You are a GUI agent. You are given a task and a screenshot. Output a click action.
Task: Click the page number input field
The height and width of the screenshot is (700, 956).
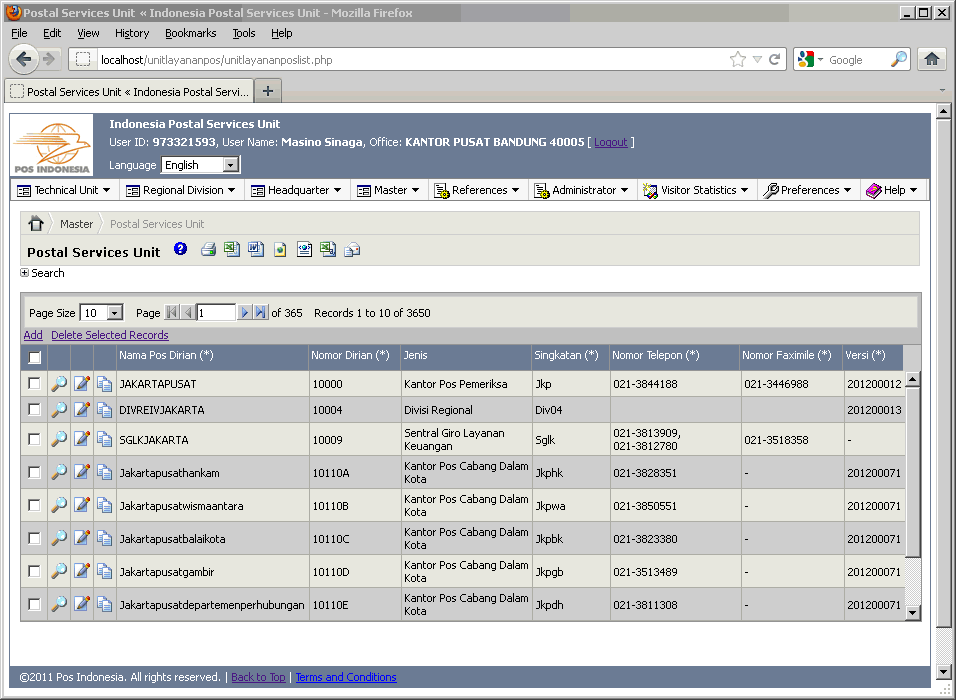tap(216, 313)
